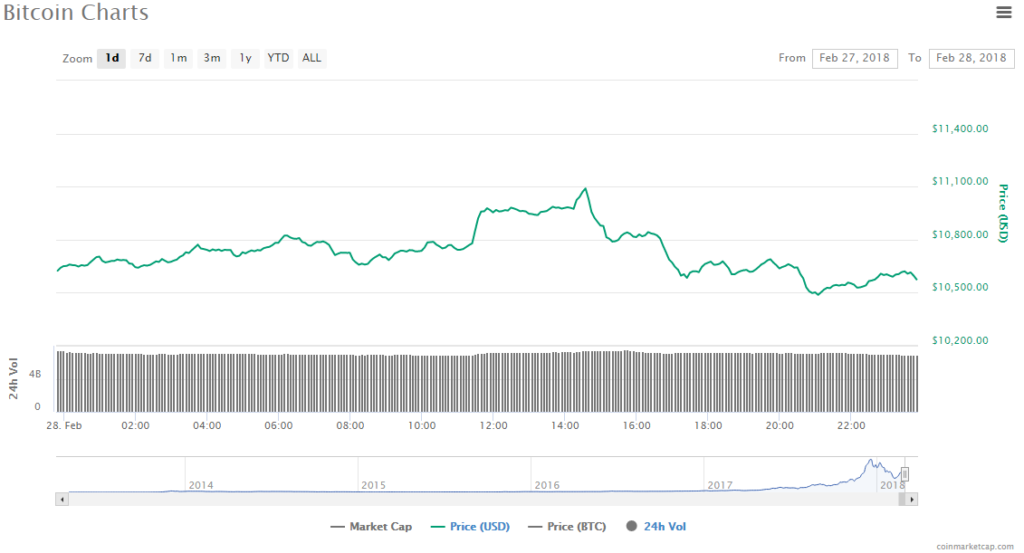Toggle Market Cap series in legend
Viewport: 1024px width, 553px height.
[x=370, y=526]
